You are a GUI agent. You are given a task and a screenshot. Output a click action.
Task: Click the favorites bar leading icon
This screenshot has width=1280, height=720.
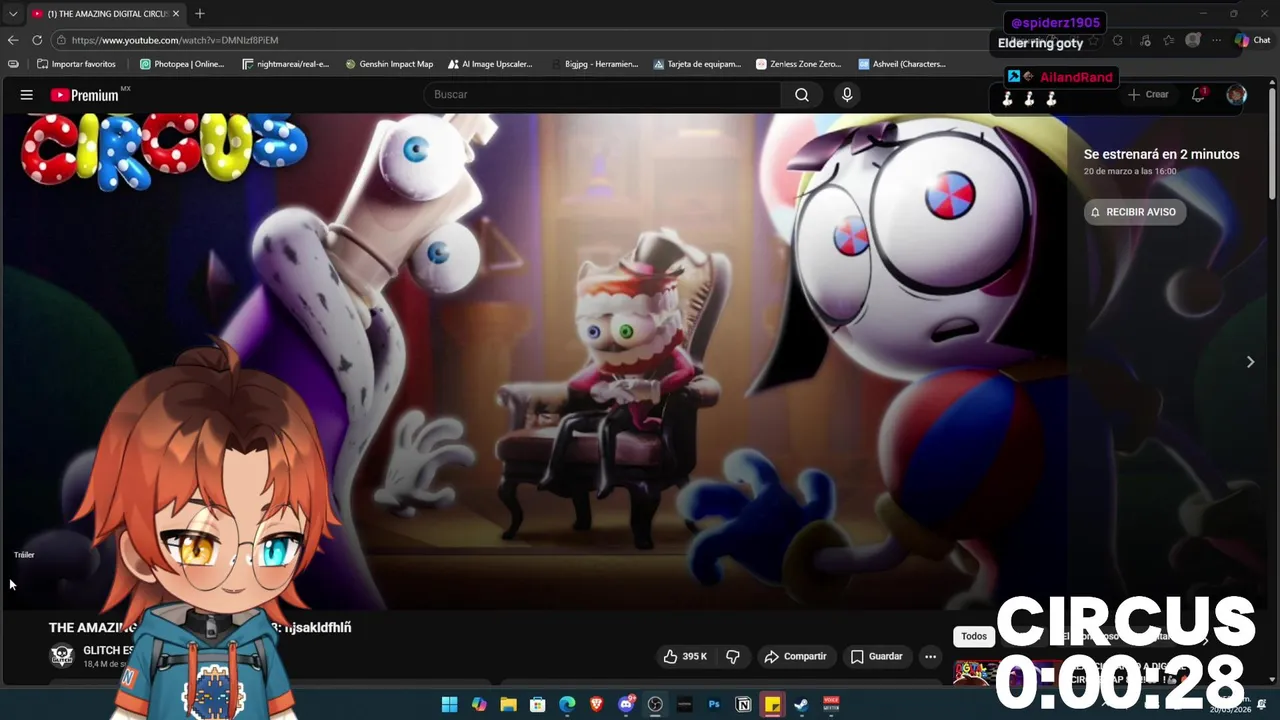click(x=13, y=64)
